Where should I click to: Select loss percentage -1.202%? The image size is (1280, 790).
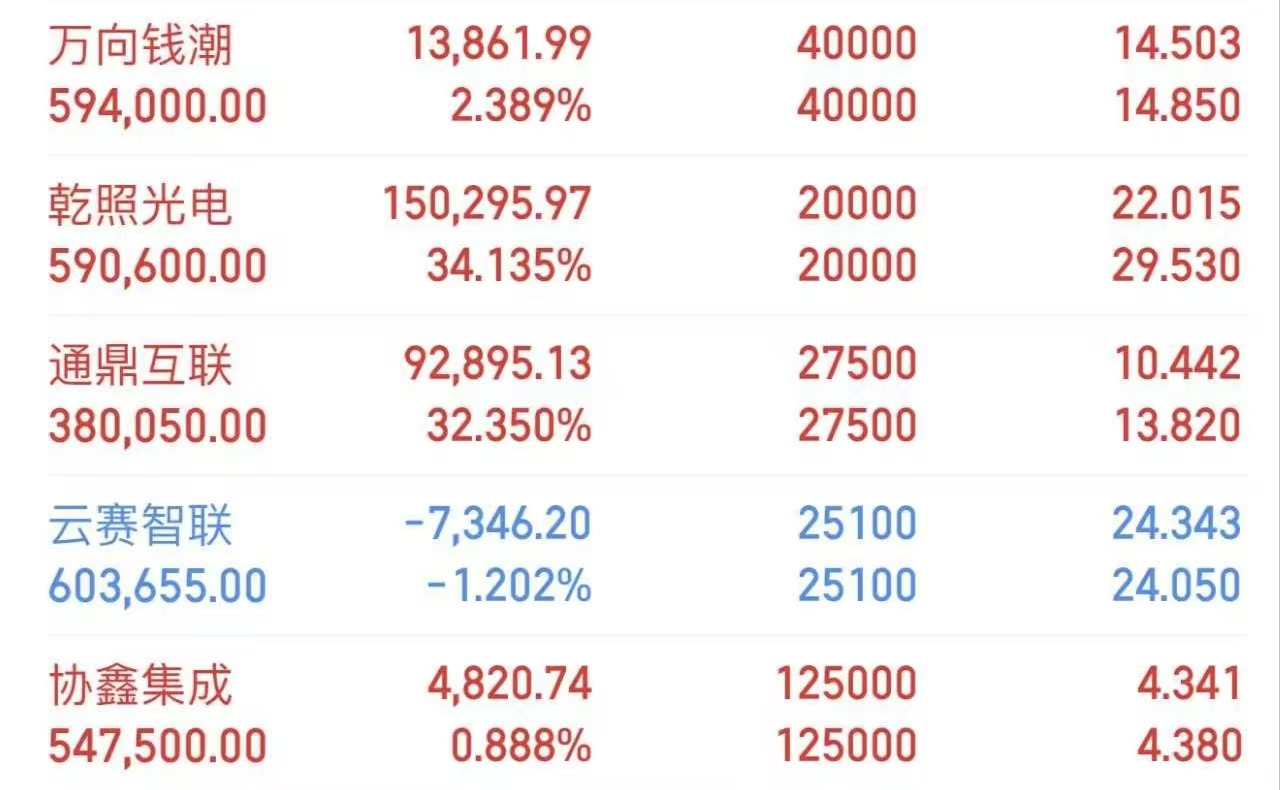click(509, 586)
